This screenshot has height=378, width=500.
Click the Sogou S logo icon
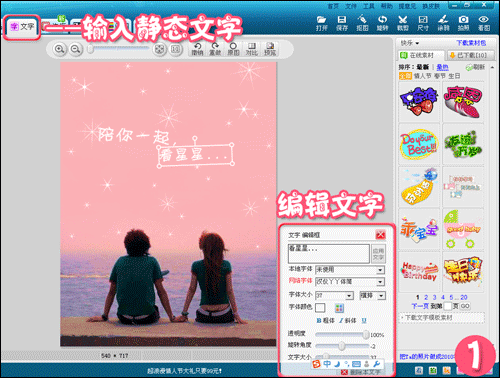pos(316,364)
